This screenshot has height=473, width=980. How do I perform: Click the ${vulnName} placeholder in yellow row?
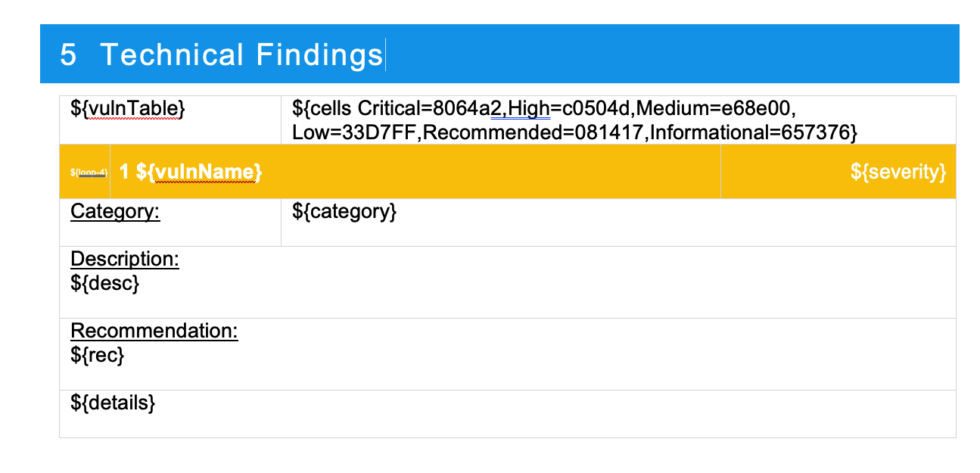pyautogui.click(x=199, y=172)
